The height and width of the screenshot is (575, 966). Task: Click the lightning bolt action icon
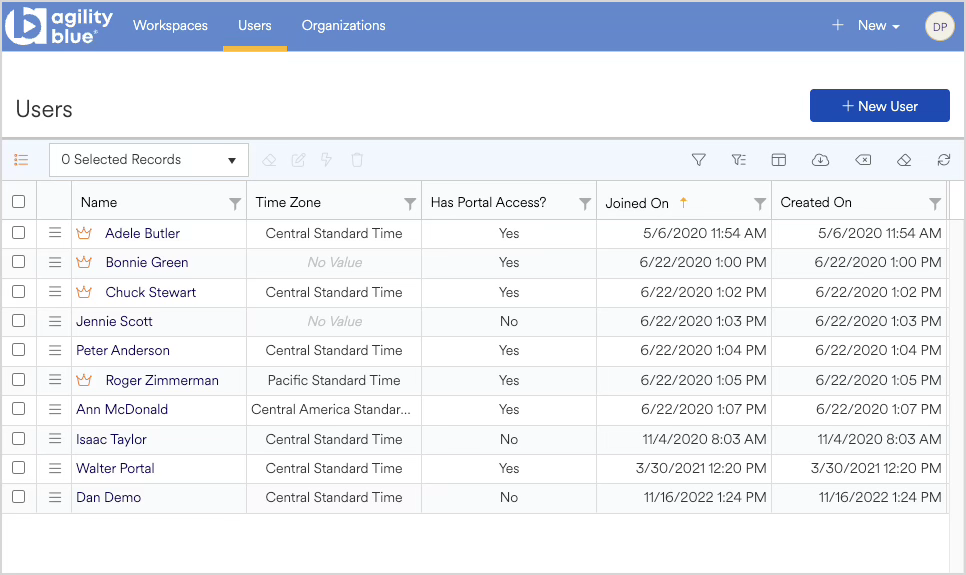tap(327, 160)
